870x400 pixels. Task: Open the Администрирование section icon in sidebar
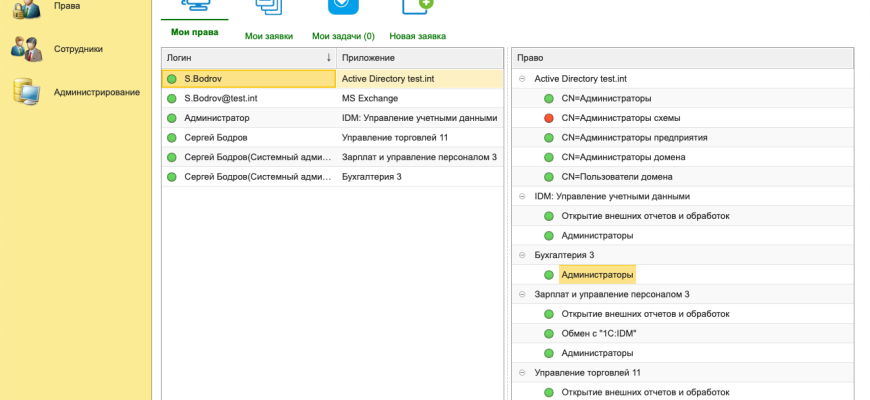pyautogui.click(x=26, y=92)
